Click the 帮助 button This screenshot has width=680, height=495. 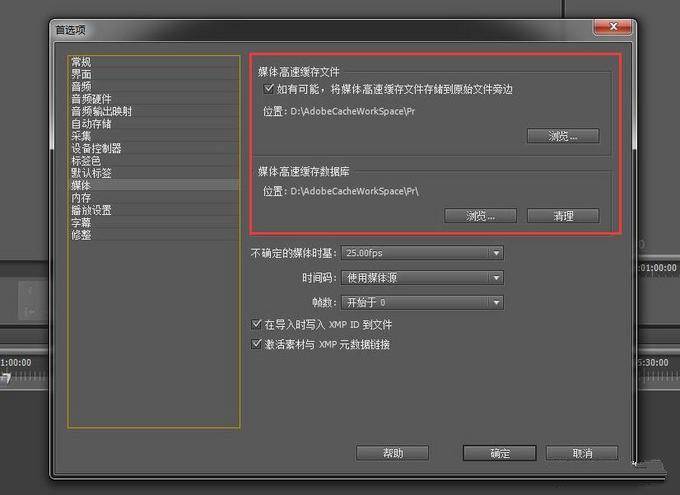(x=392, y=453)
